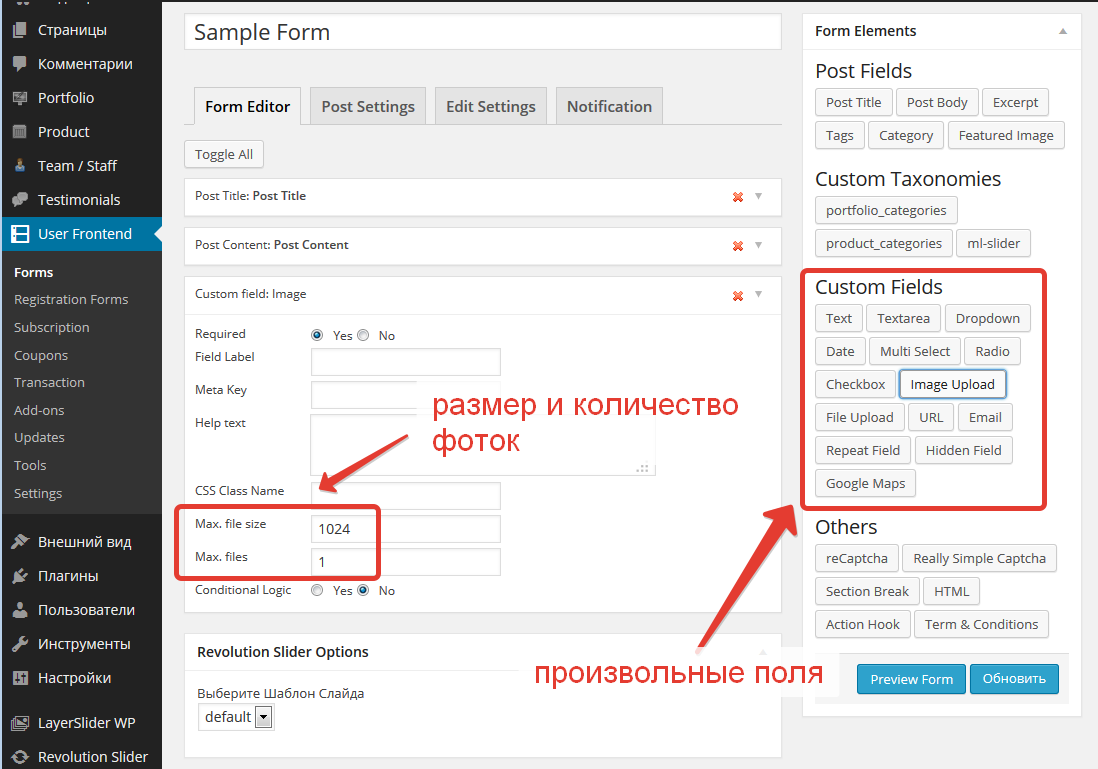Enable Conditional Logic by selecting Yes
Viewport: 1098px width, 769px height.
pyautogui.click(x=317, y=590)
